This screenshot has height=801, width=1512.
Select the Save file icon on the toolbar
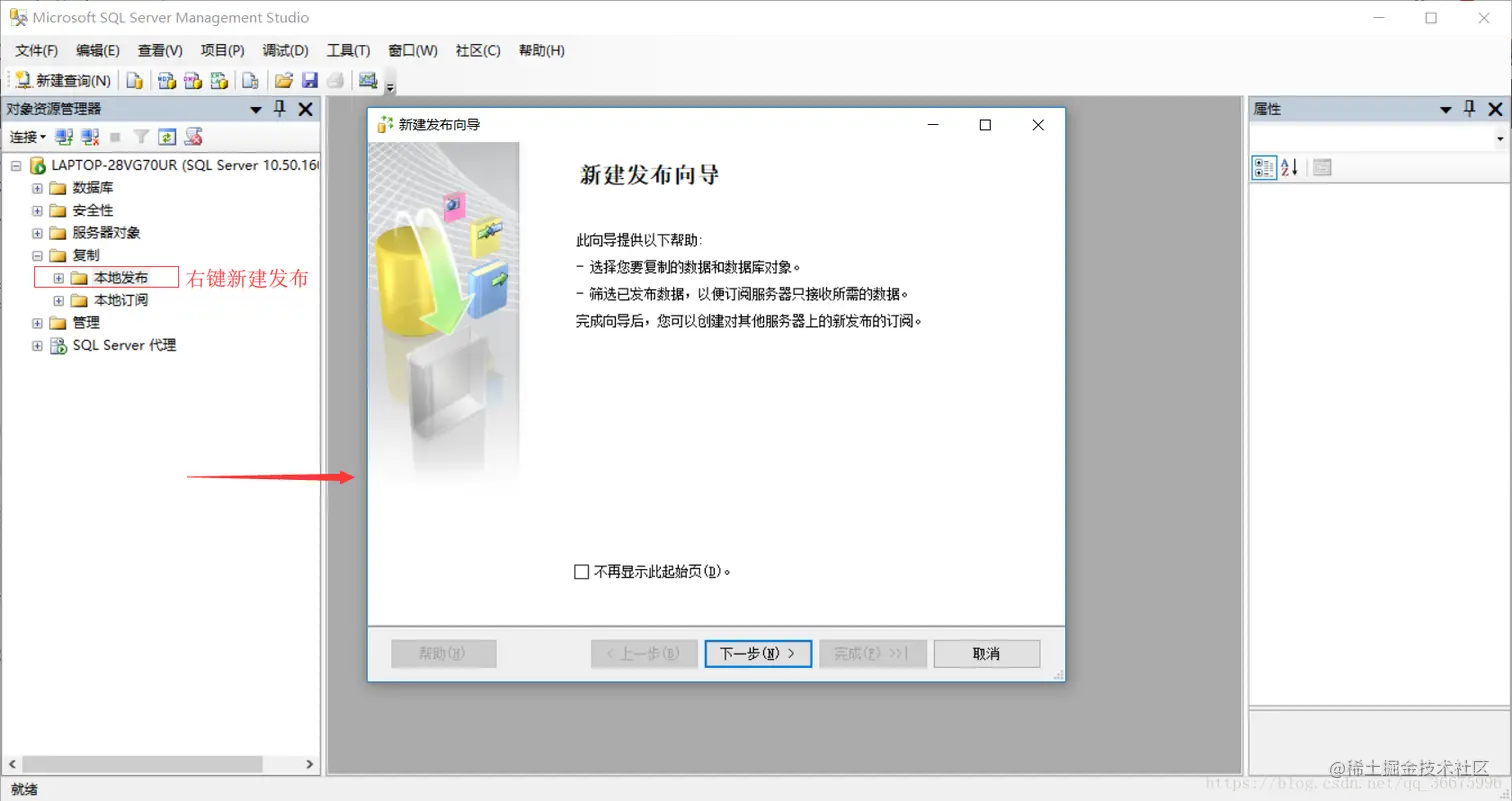310,80
